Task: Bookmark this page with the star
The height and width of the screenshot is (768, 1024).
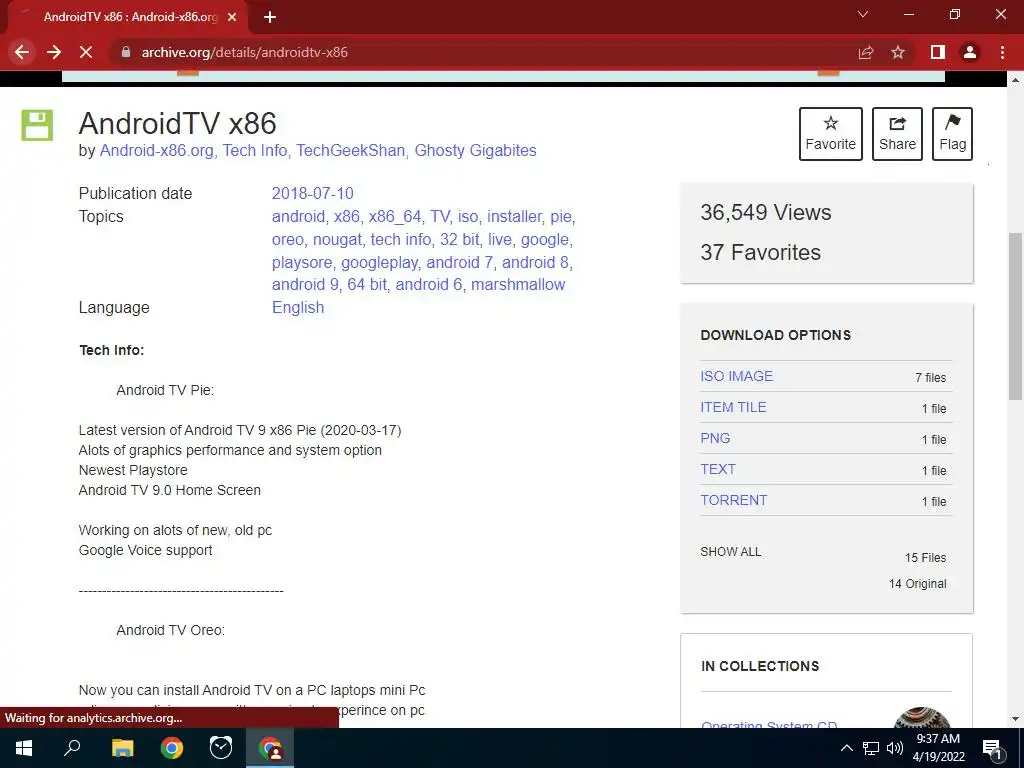Action: pyautogui.click(x=898, y=52)
